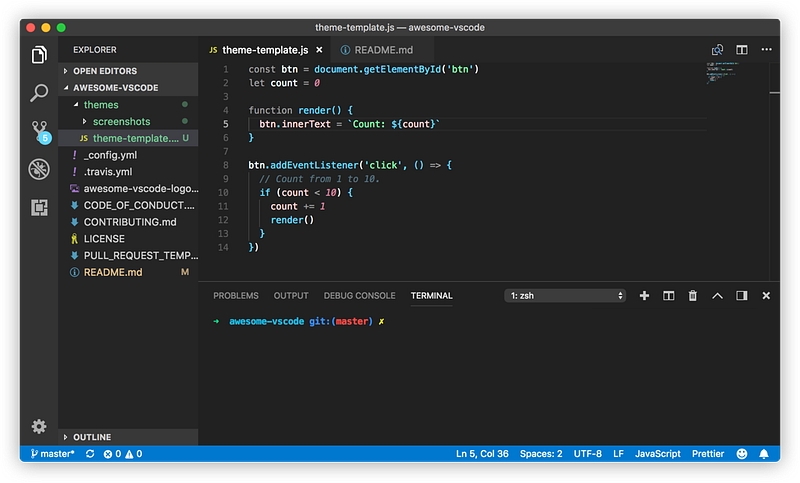
Task: Open the Debug view in activity bar
Action: pyautogui.click(x=39, y=169)
